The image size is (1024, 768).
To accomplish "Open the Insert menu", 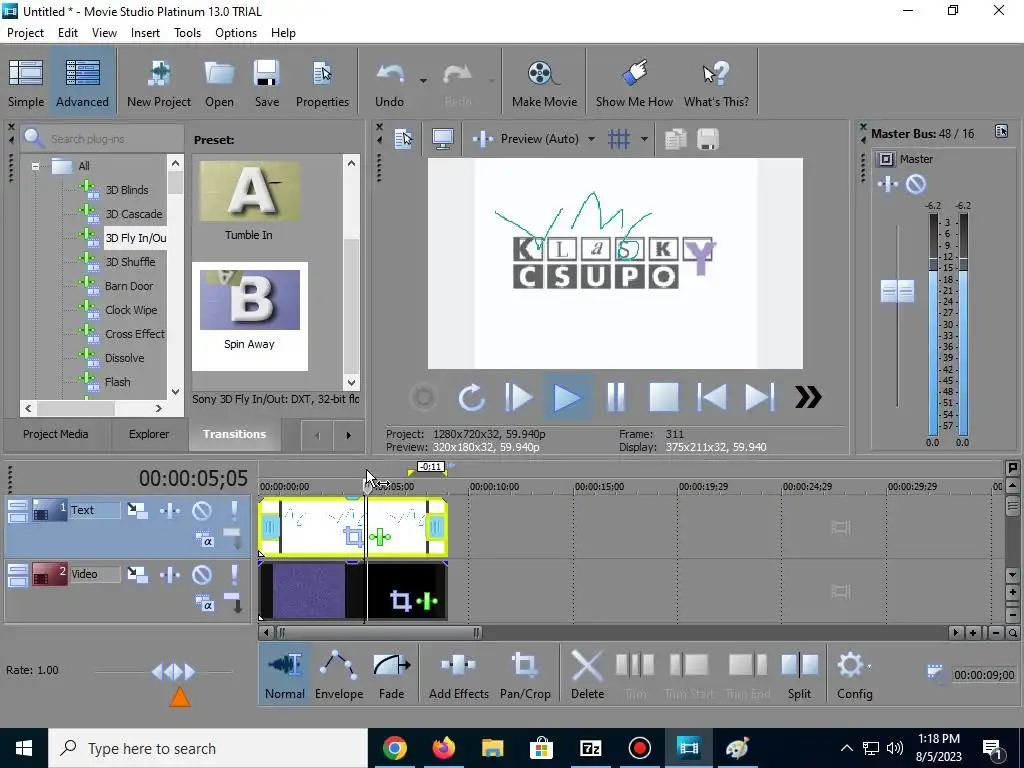I will click(x=145, y=33).
